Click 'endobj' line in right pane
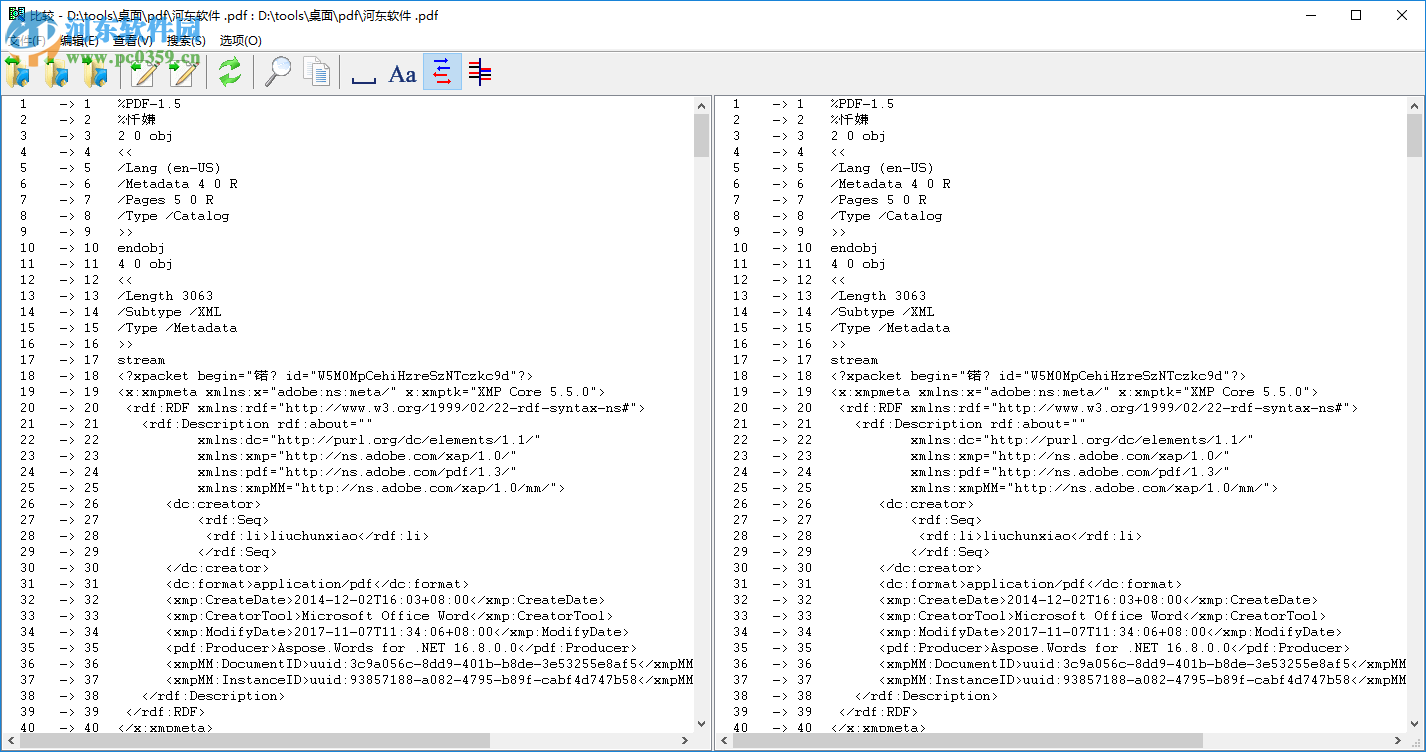This screenshot has height=752, width=1426. pyautogui.click(x=854, y=248)
